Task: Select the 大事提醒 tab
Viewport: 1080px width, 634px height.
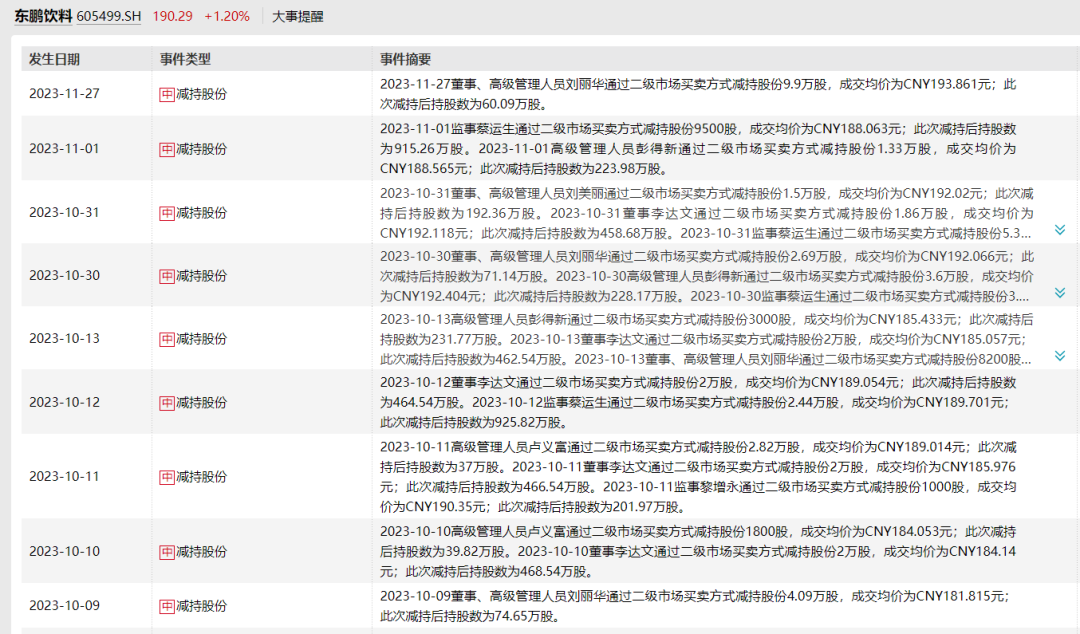Action: point(298,16)
